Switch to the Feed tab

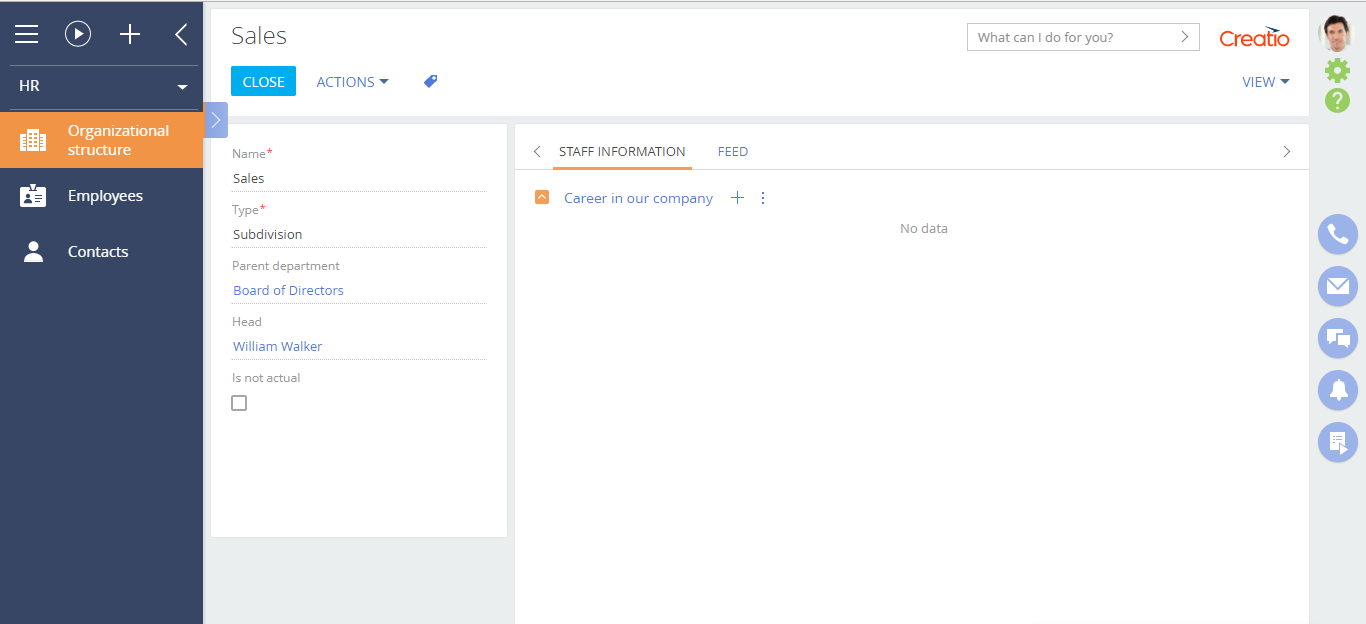[x=732, y=152]
